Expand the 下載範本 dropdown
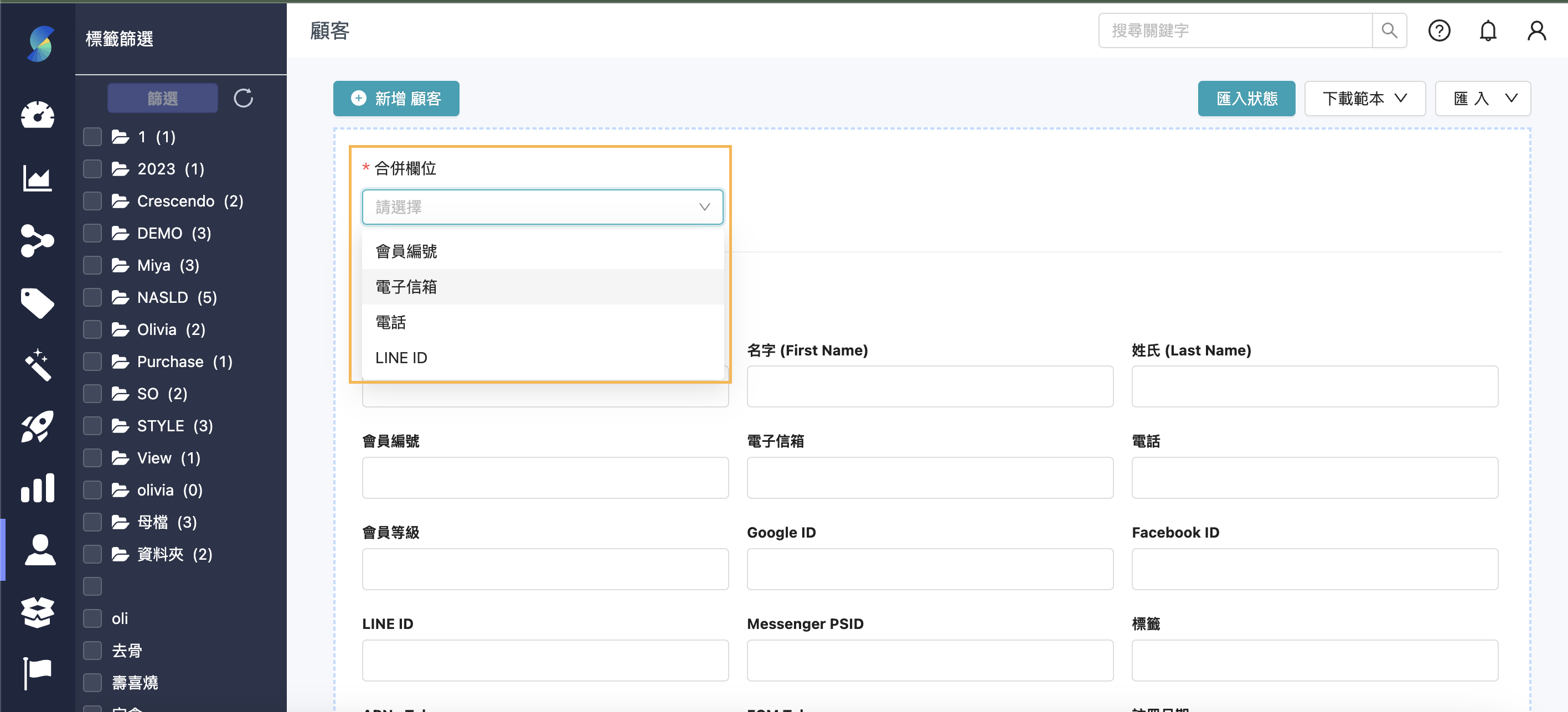The height and width of the screenshot is (712, 1568). coord(1364,98)
